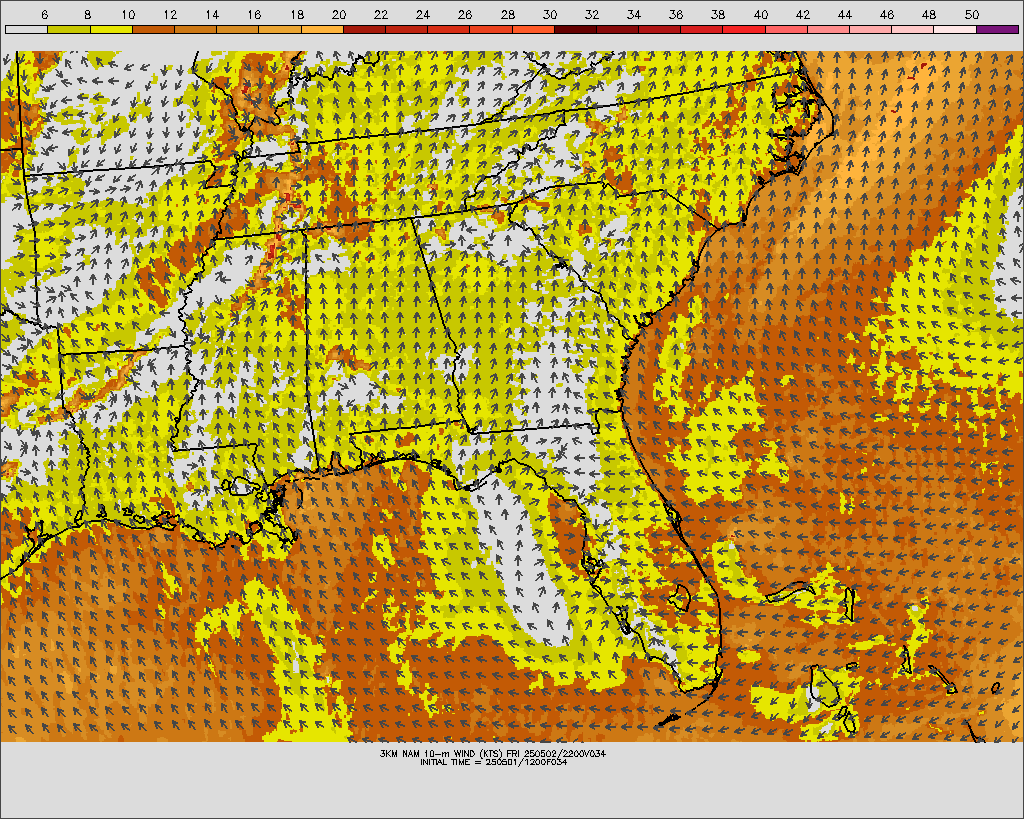Select the legend number "44"
The width and height of the screenshot is (1024, 819).
click(x=844, y=14)
